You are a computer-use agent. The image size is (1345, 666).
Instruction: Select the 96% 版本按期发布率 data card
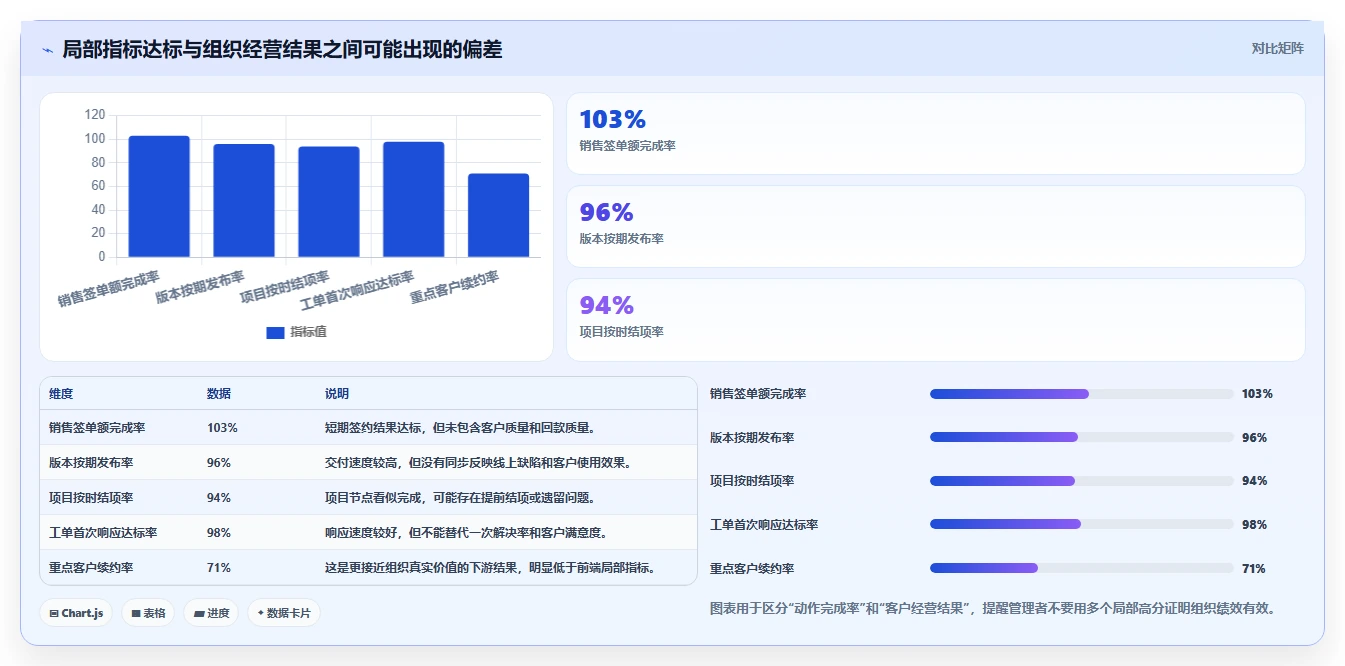pos(935,227)
